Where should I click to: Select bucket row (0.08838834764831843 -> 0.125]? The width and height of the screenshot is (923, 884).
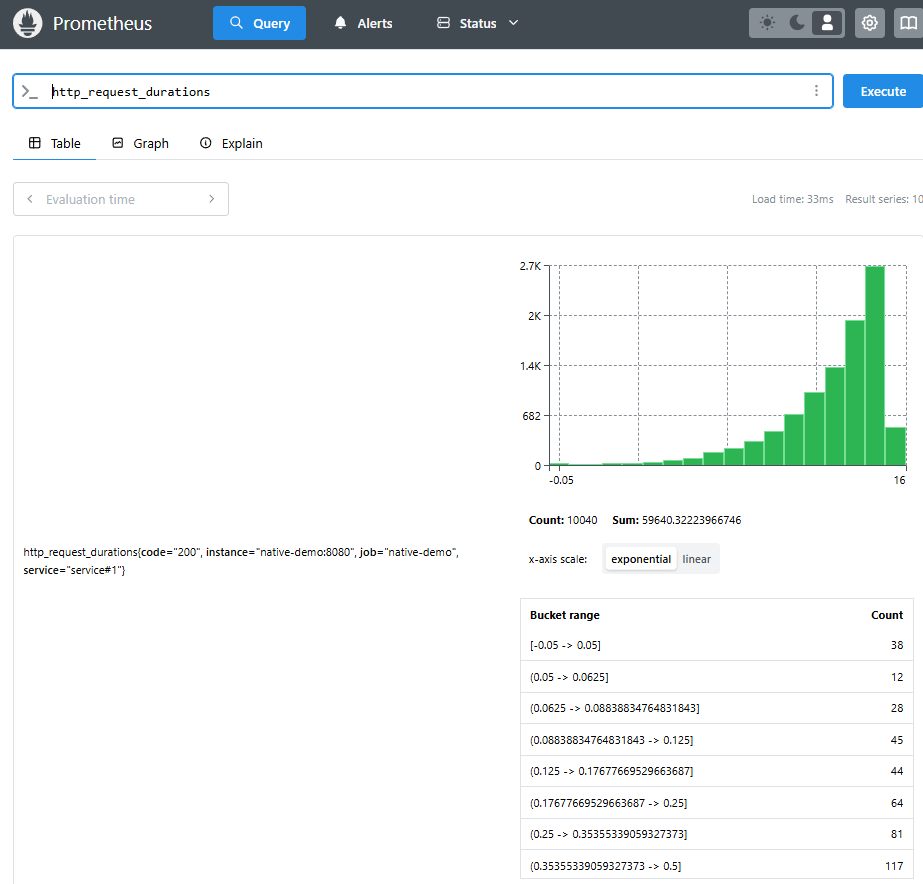pos(716,740)
